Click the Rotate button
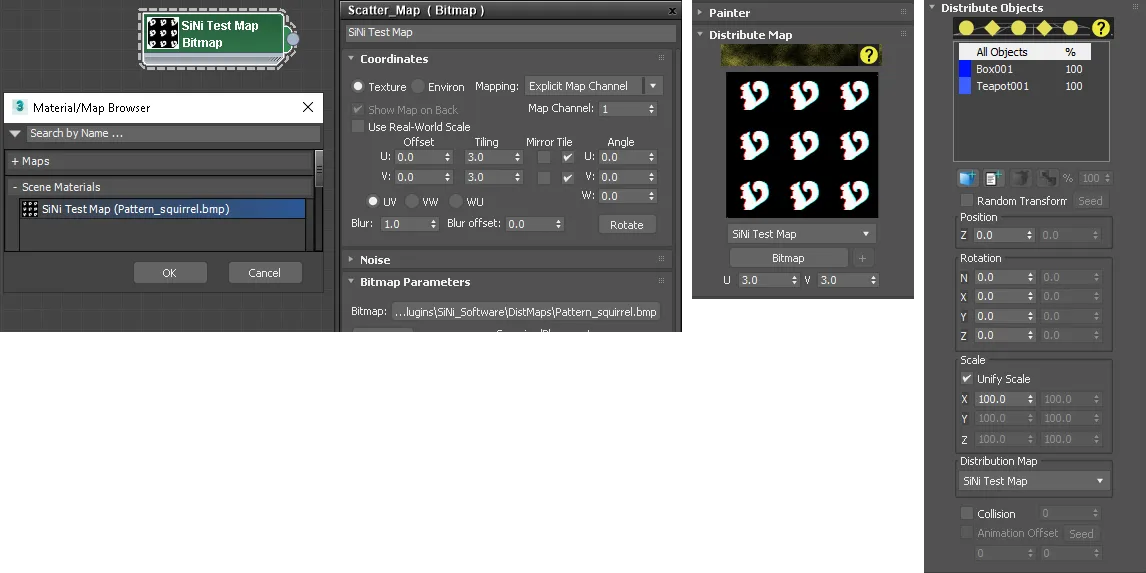The height and width of the screenshot is (573, 1146). (x=627, y=224)
